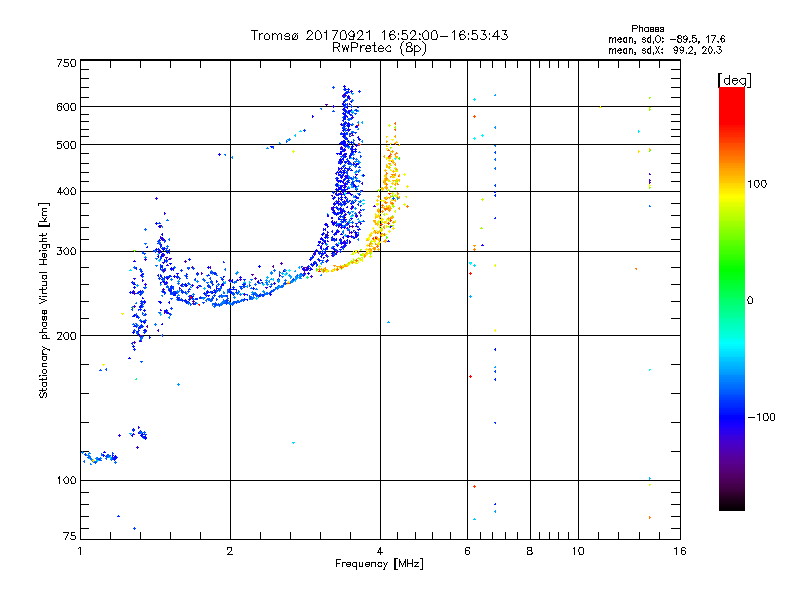Click the y-axis tick label '100'
Image resolution: width=800 pixels, height=600 pixels.
point(66,480)
